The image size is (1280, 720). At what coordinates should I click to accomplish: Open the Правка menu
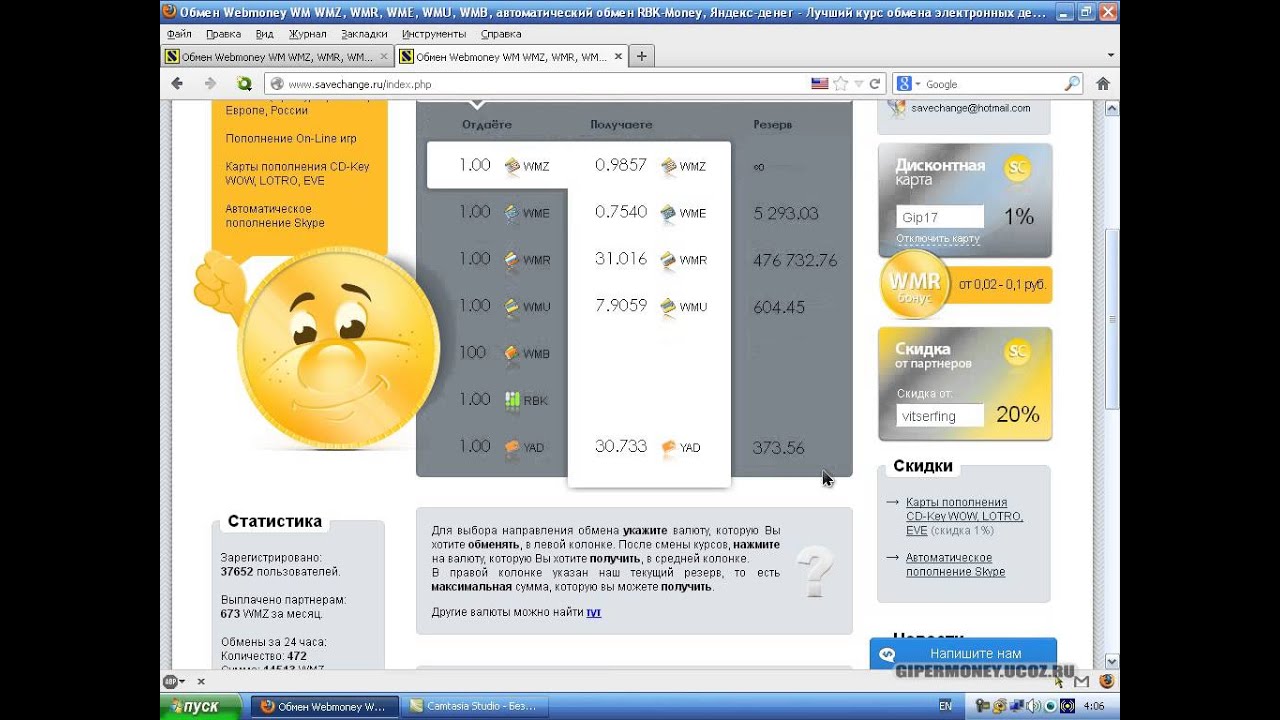[x=223, y=33]
